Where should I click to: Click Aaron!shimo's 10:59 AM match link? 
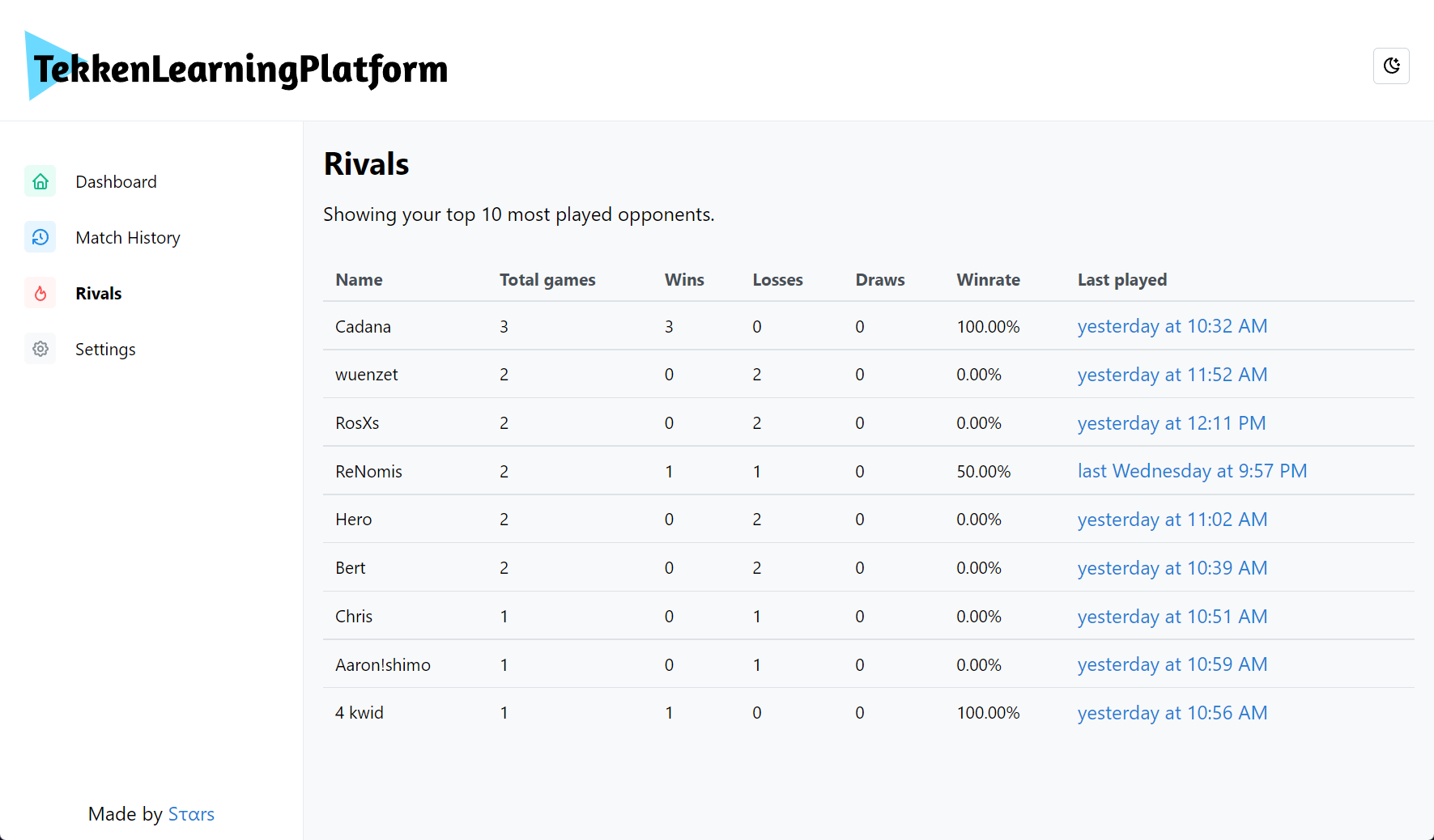1172,664
